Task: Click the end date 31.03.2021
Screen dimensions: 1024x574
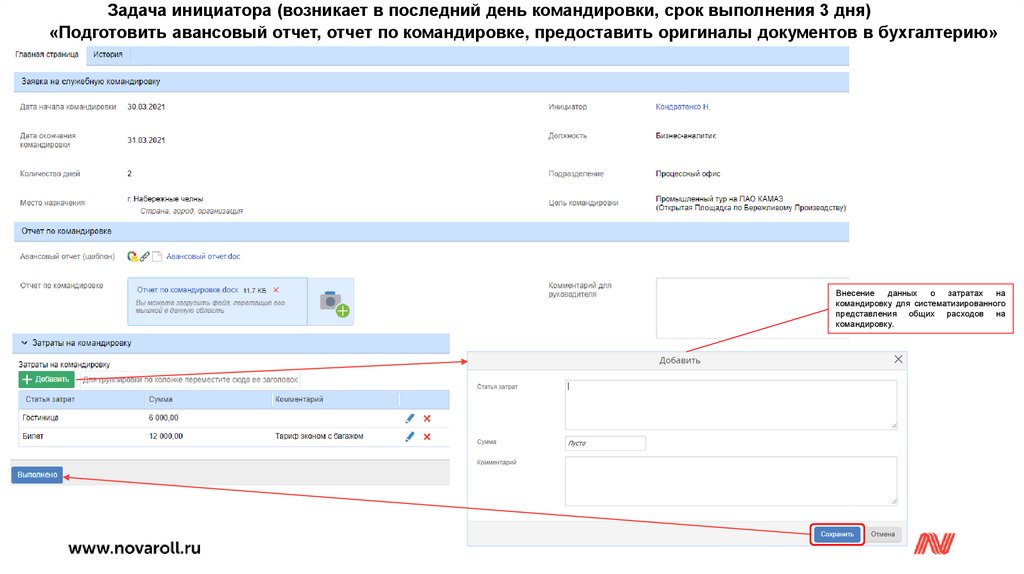Action: point(146,140)
